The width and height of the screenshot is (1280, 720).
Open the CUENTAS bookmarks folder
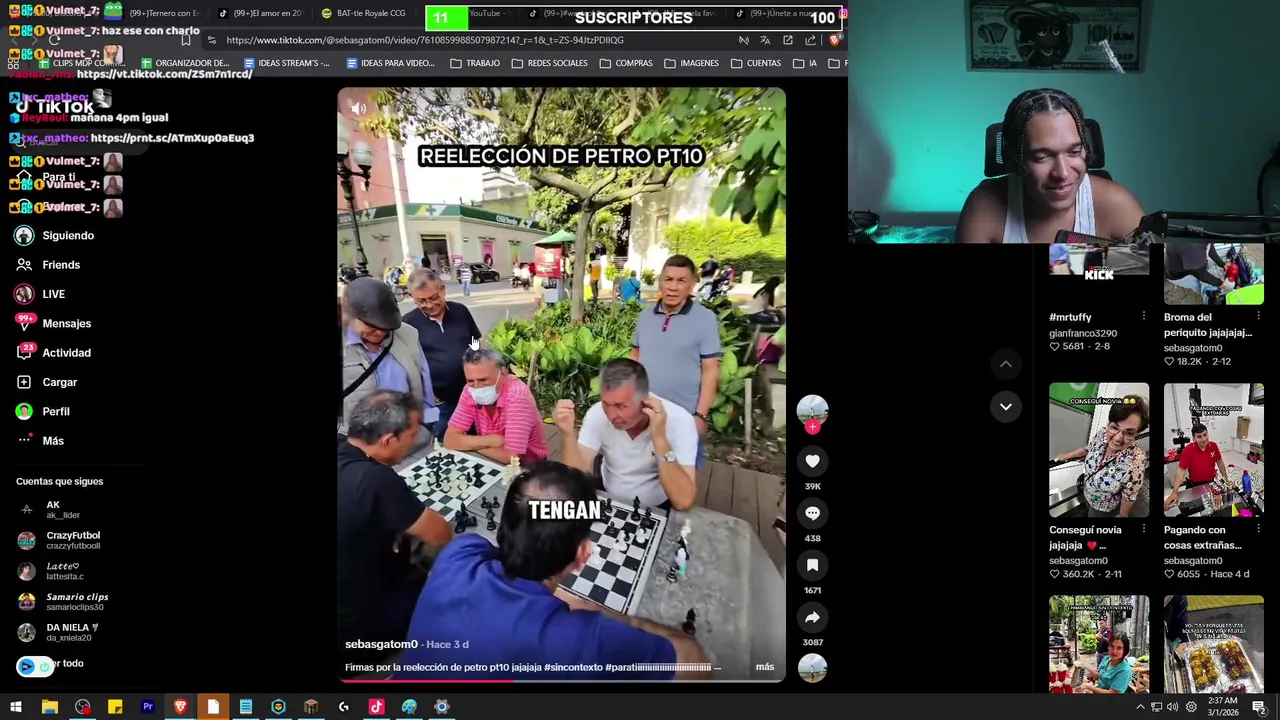point(756,63)
